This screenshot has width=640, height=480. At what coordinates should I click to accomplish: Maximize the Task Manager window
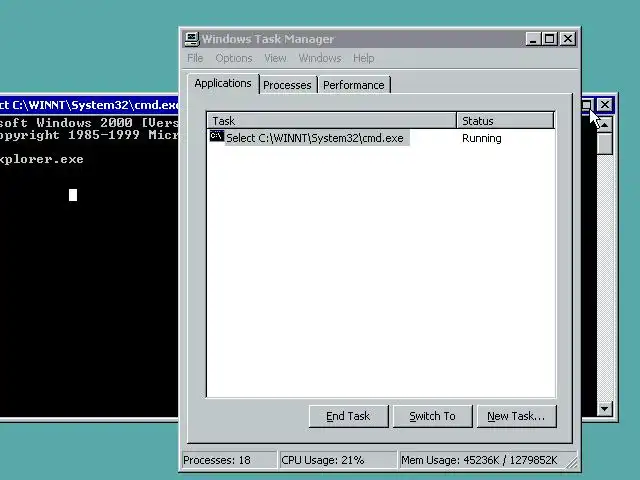pyautogui.click(x=549, y=39)
